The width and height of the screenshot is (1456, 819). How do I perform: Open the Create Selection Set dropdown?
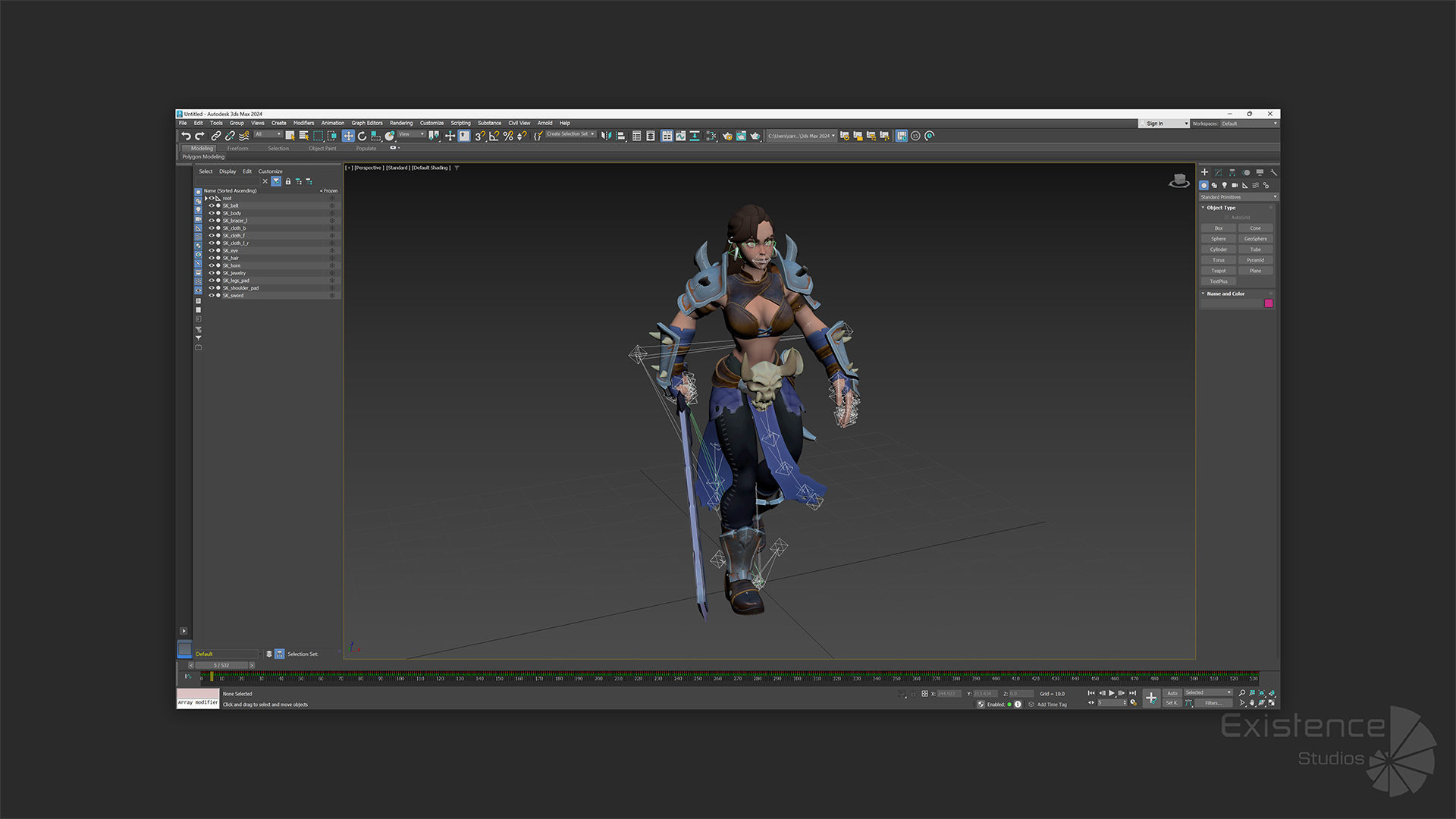[570, 134]
